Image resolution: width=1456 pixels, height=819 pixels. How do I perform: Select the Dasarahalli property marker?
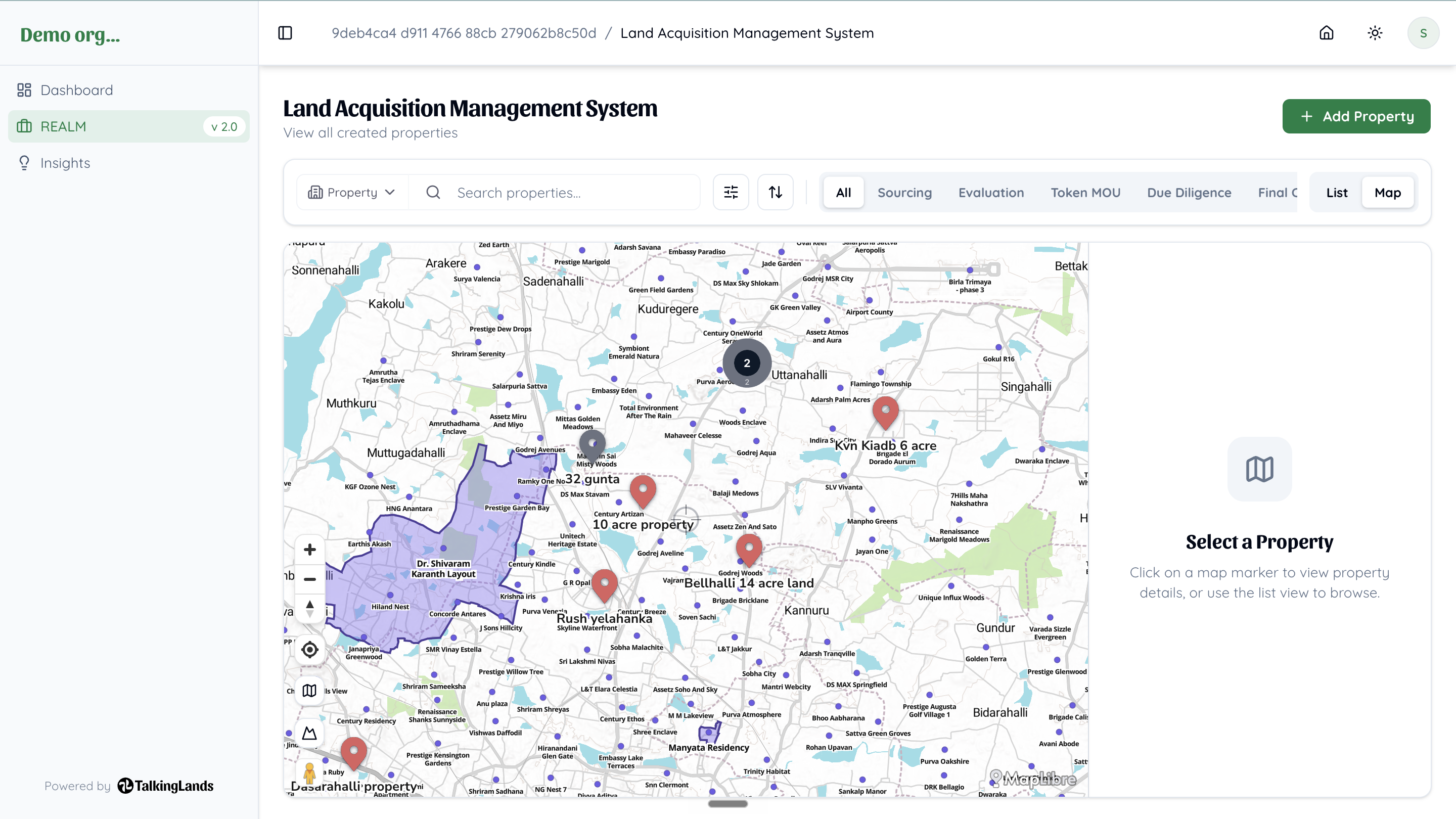tap(353, 753)
